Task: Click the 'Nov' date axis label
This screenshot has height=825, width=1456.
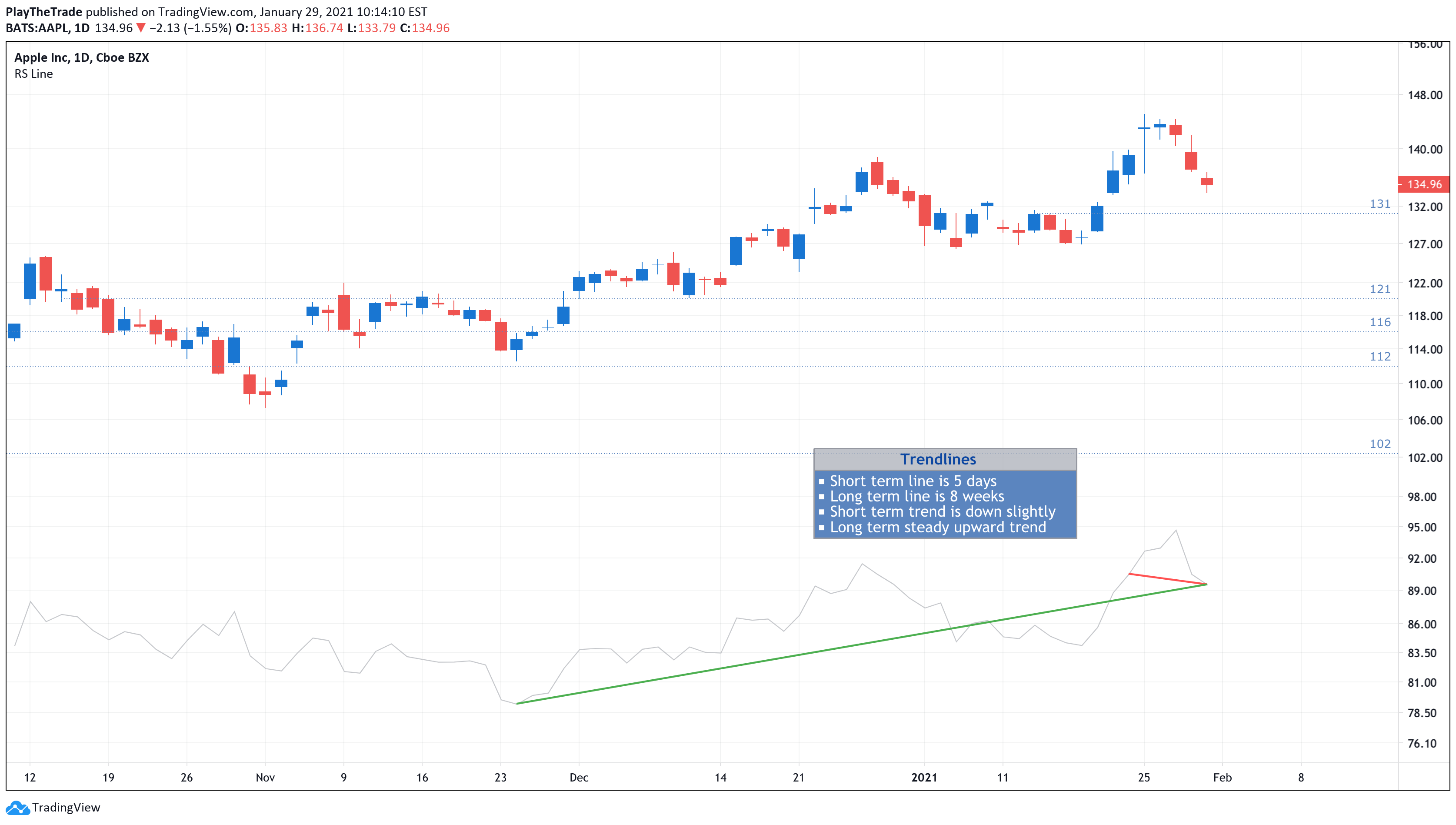Action: [265, 778]
